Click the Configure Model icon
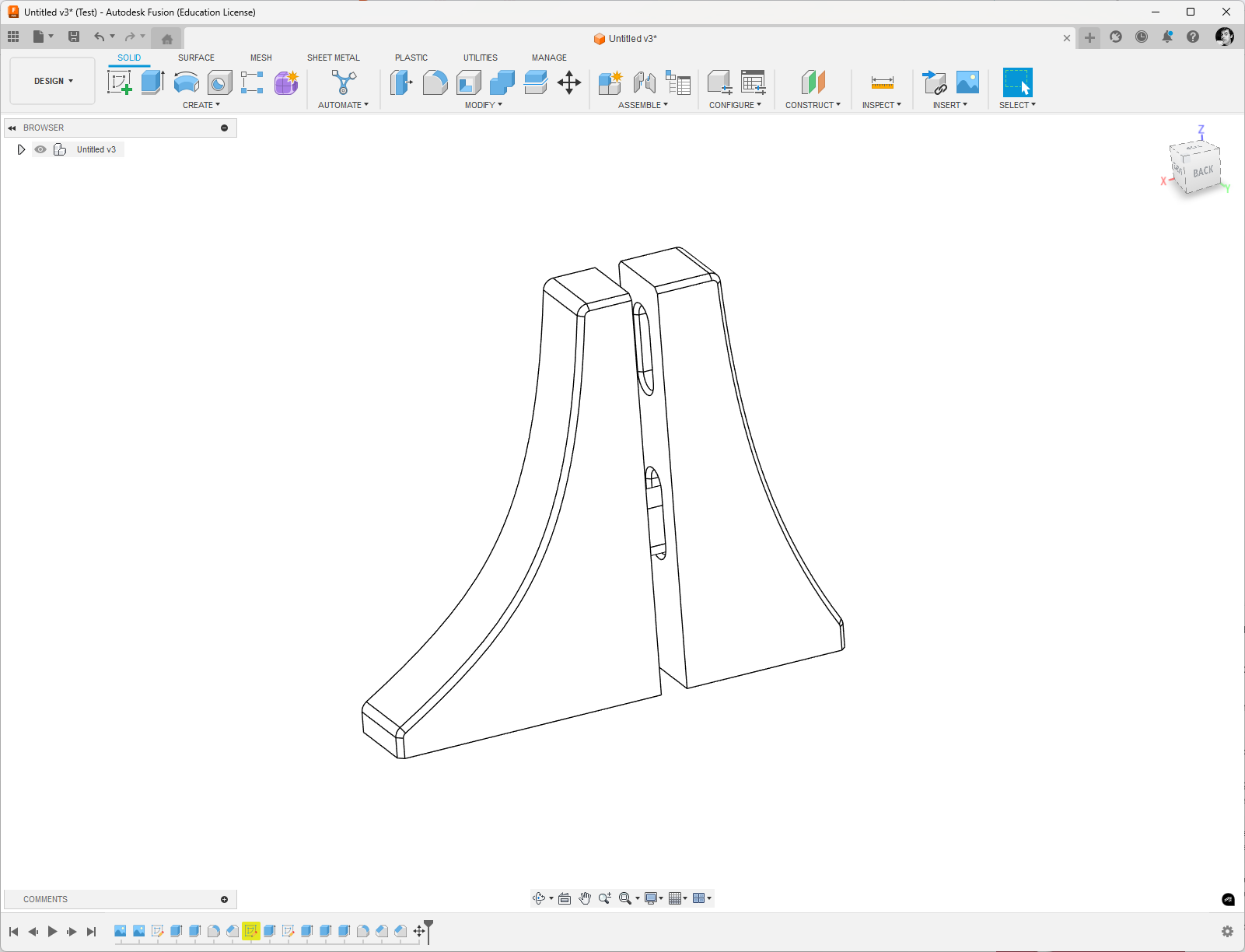The width and height of the screenshot is (1245, 952). coord(720,82)
